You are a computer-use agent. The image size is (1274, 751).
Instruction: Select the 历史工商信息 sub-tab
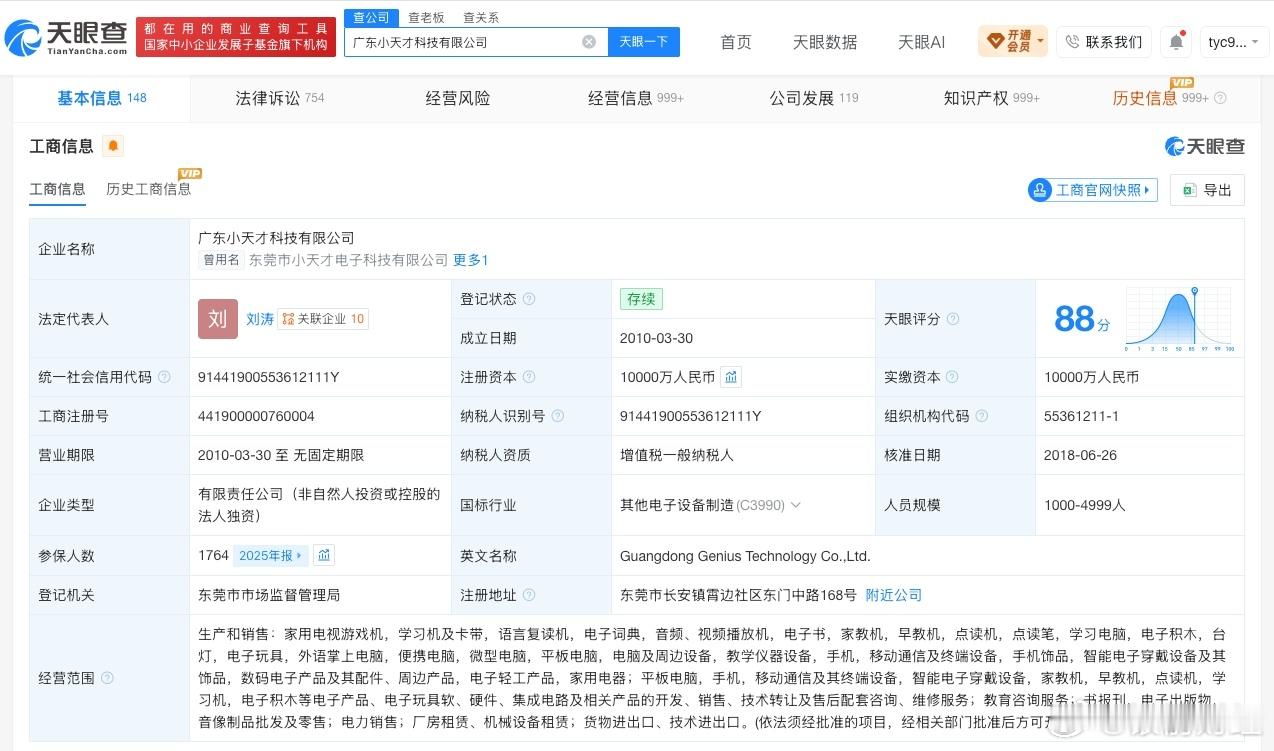tap(148, 189)
